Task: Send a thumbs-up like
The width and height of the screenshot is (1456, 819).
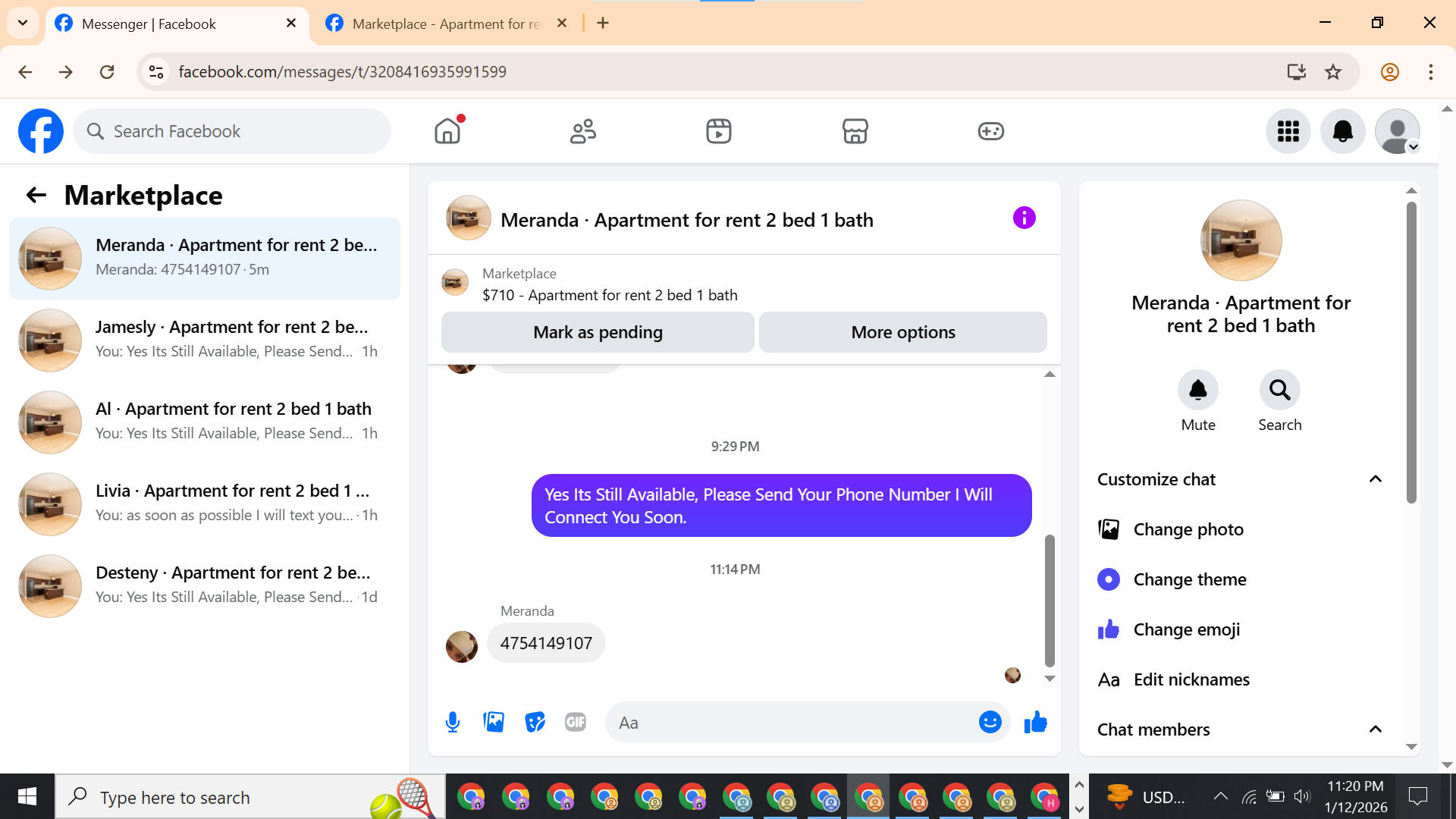Action: [x=1035, y=722]
